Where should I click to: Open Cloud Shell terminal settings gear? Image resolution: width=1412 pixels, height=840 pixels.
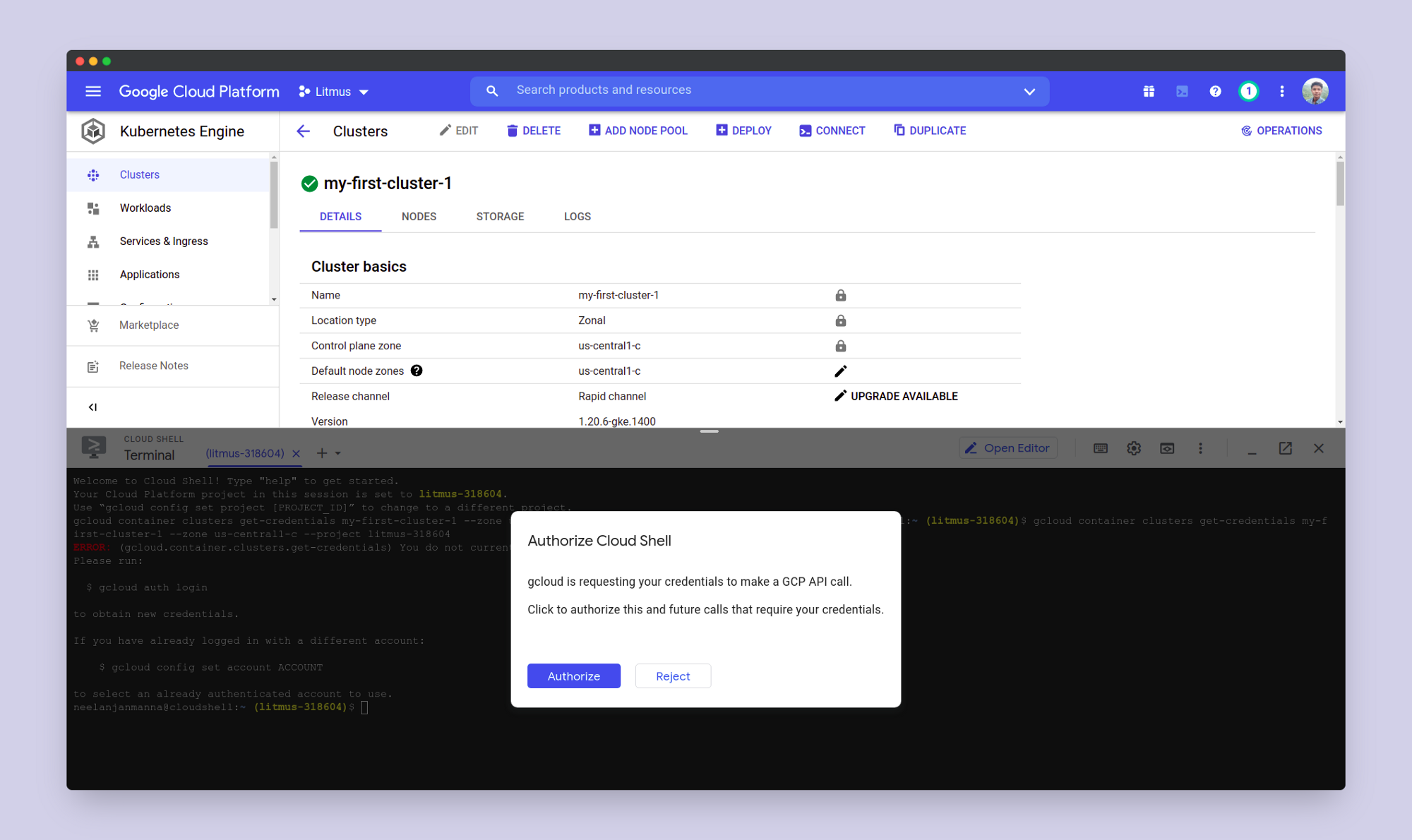coord(1134,448)
